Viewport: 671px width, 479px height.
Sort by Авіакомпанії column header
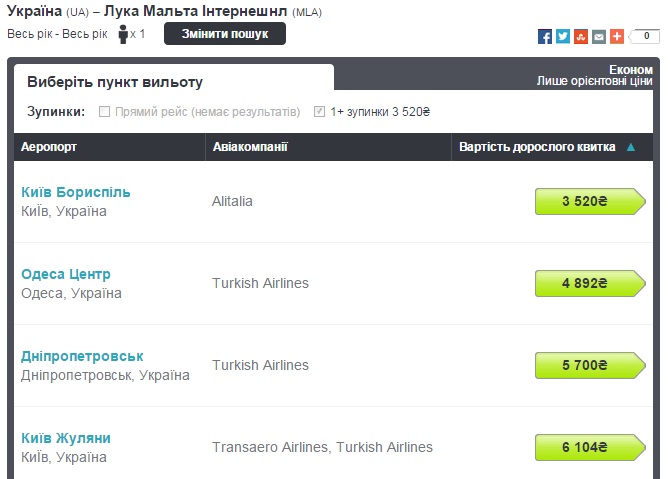(250, 147)
